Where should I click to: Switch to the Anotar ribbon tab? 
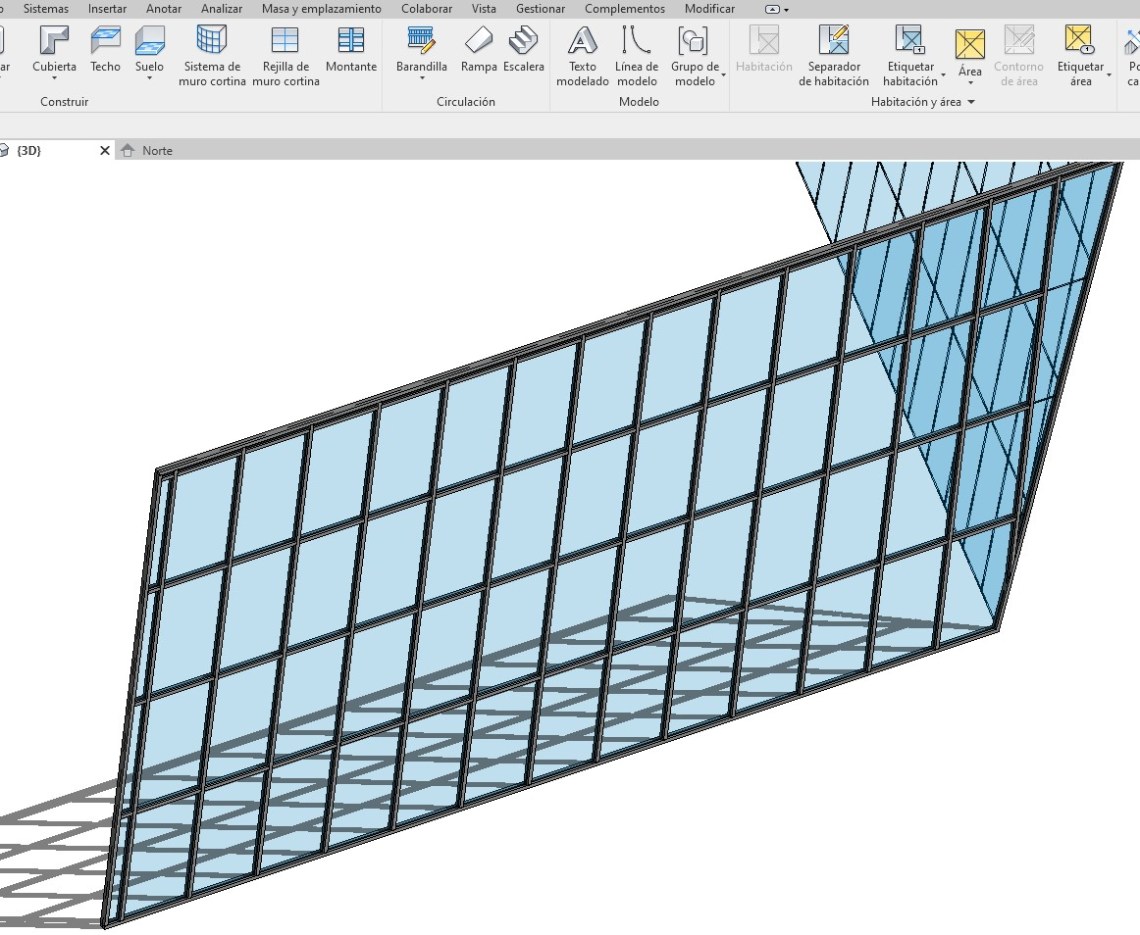163,9
